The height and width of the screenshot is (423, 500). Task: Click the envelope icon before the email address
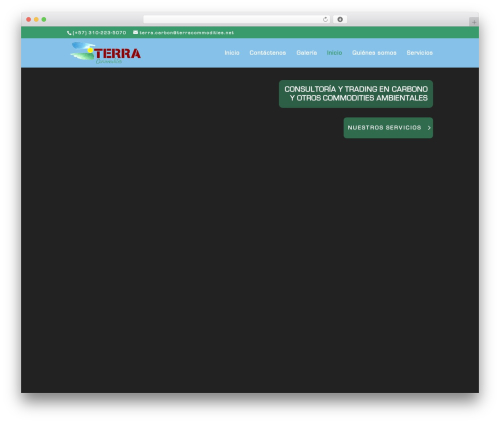135,32
